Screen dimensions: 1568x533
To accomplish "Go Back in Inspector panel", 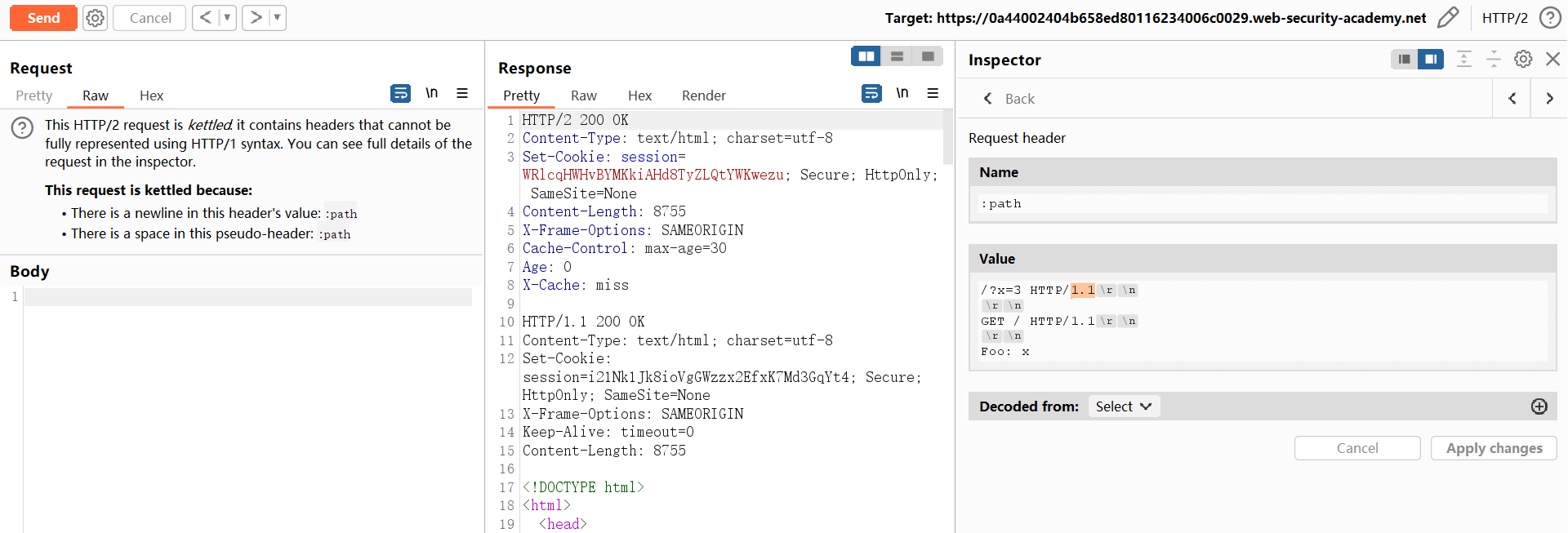I will pos(1009,99).
